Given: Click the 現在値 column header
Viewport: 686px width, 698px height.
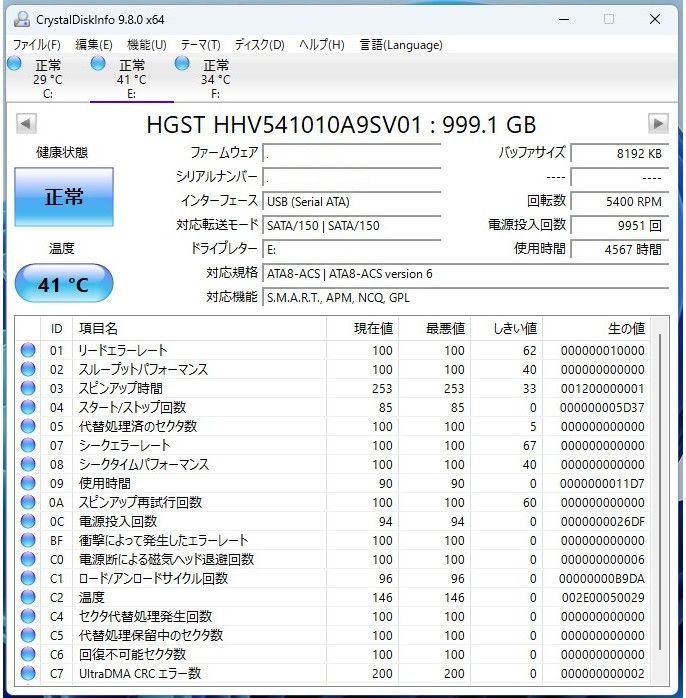Looking at the screenshot, I should click(x=362, y=329).
